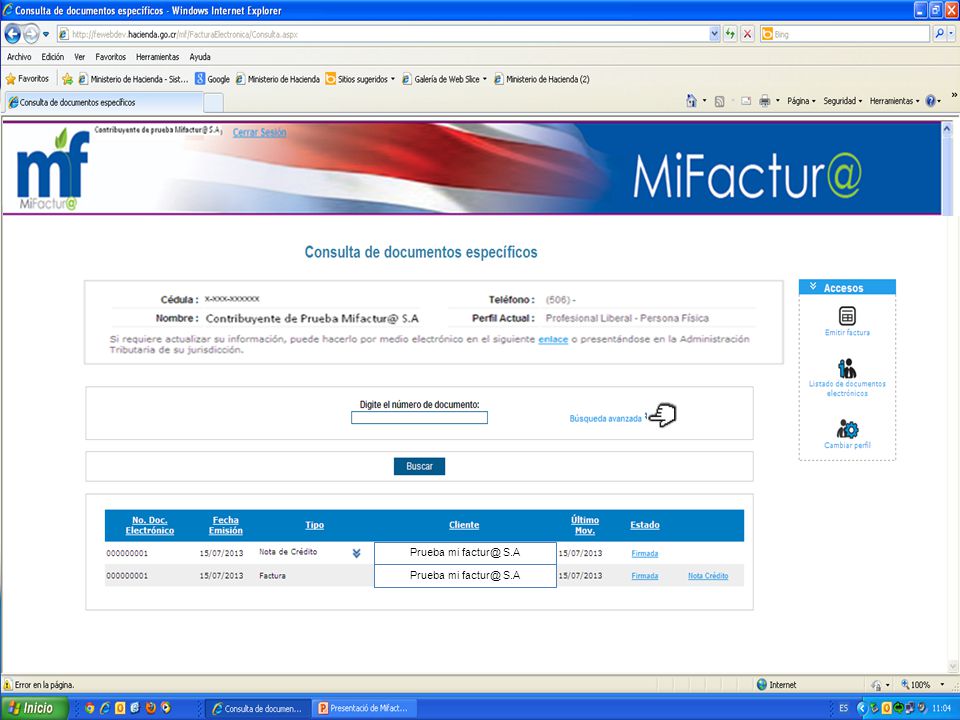This screenshot has height=720, width=960.
Task: Sort by No. Doc. Electrónico column header
Action: [x=149, y=525]
